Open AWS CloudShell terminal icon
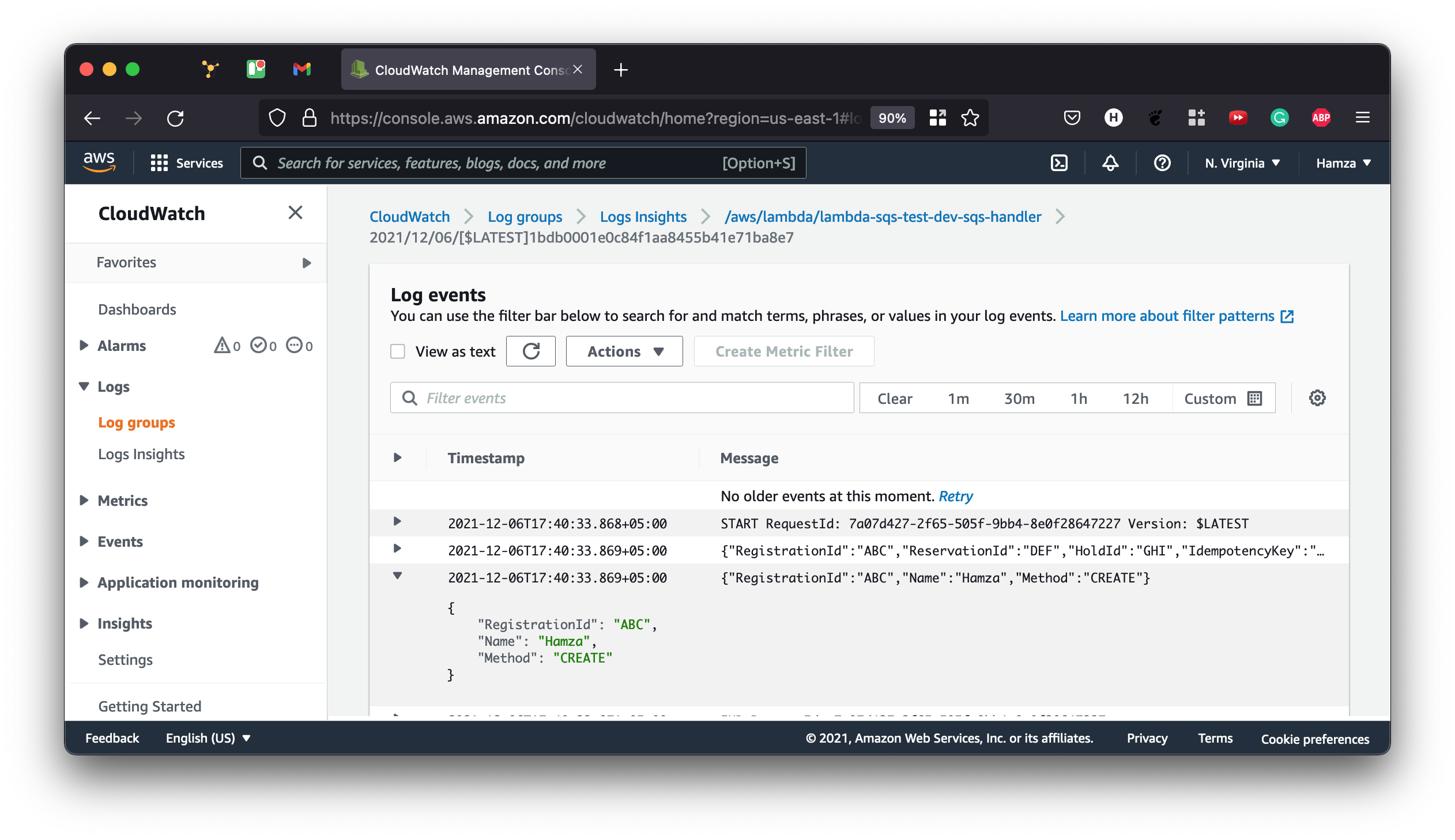This screenshot has height=840, width=1455. (1059, 163)
